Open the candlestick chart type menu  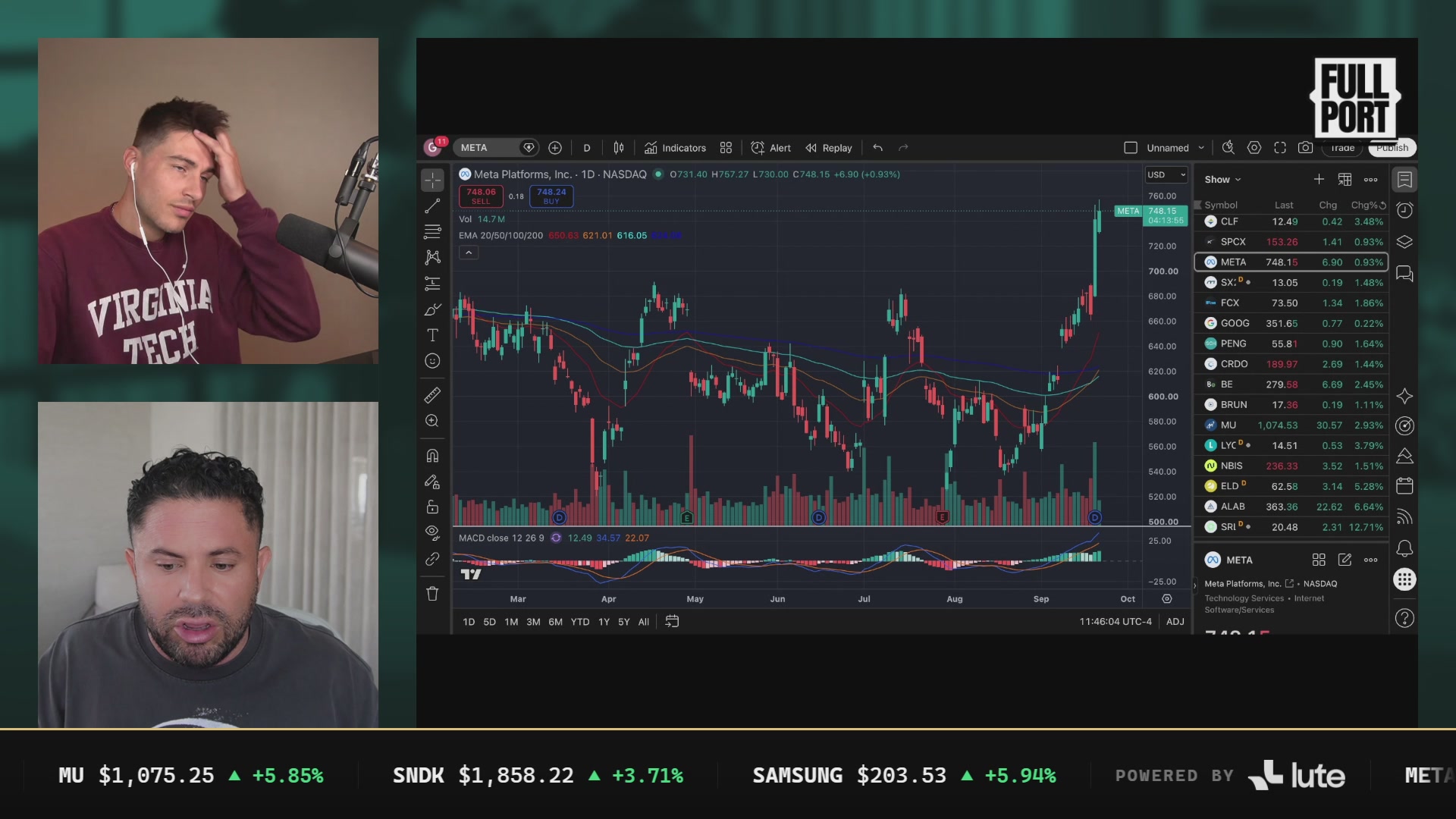click(x=619, y=148)
